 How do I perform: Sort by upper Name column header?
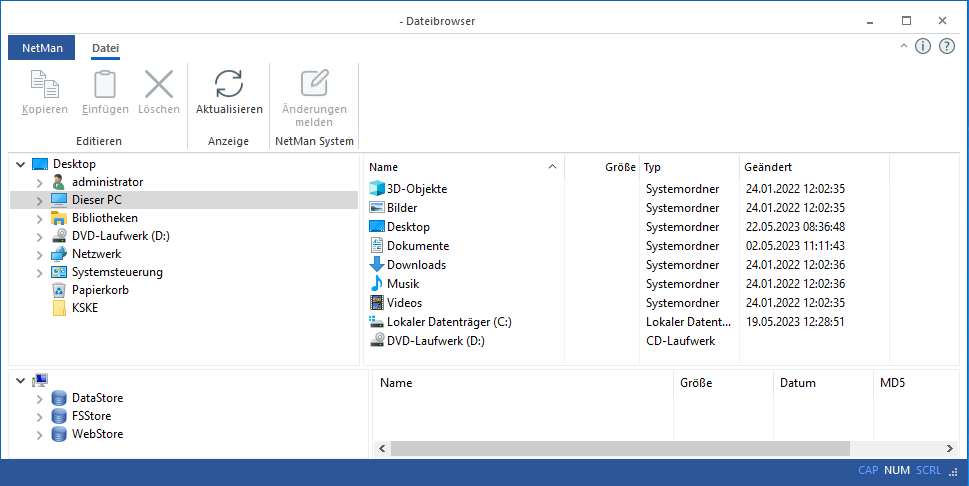[x=464, y=167]
